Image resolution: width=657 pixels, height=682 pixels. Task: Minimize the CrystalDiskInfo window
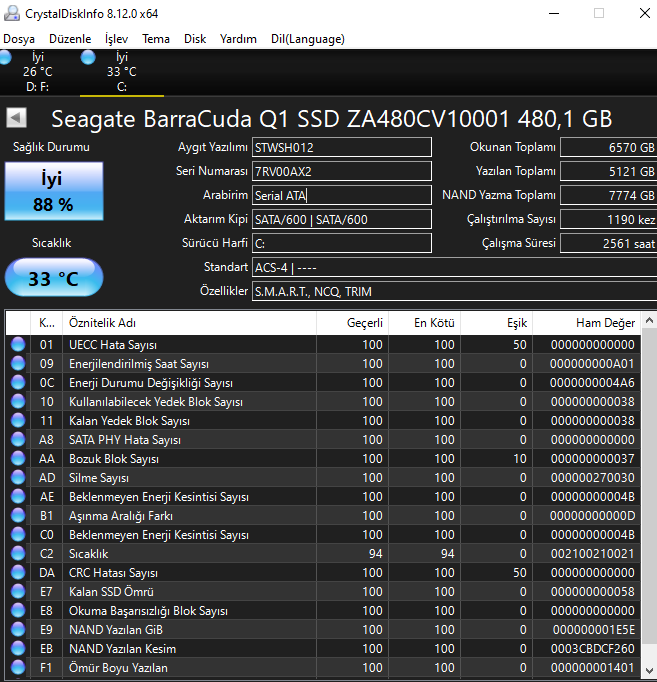(554, 13)
